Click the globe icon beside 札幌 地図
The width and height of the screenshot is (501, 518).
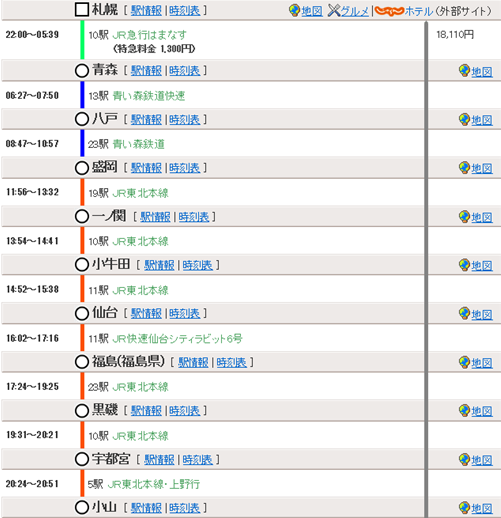click(294, 10)
